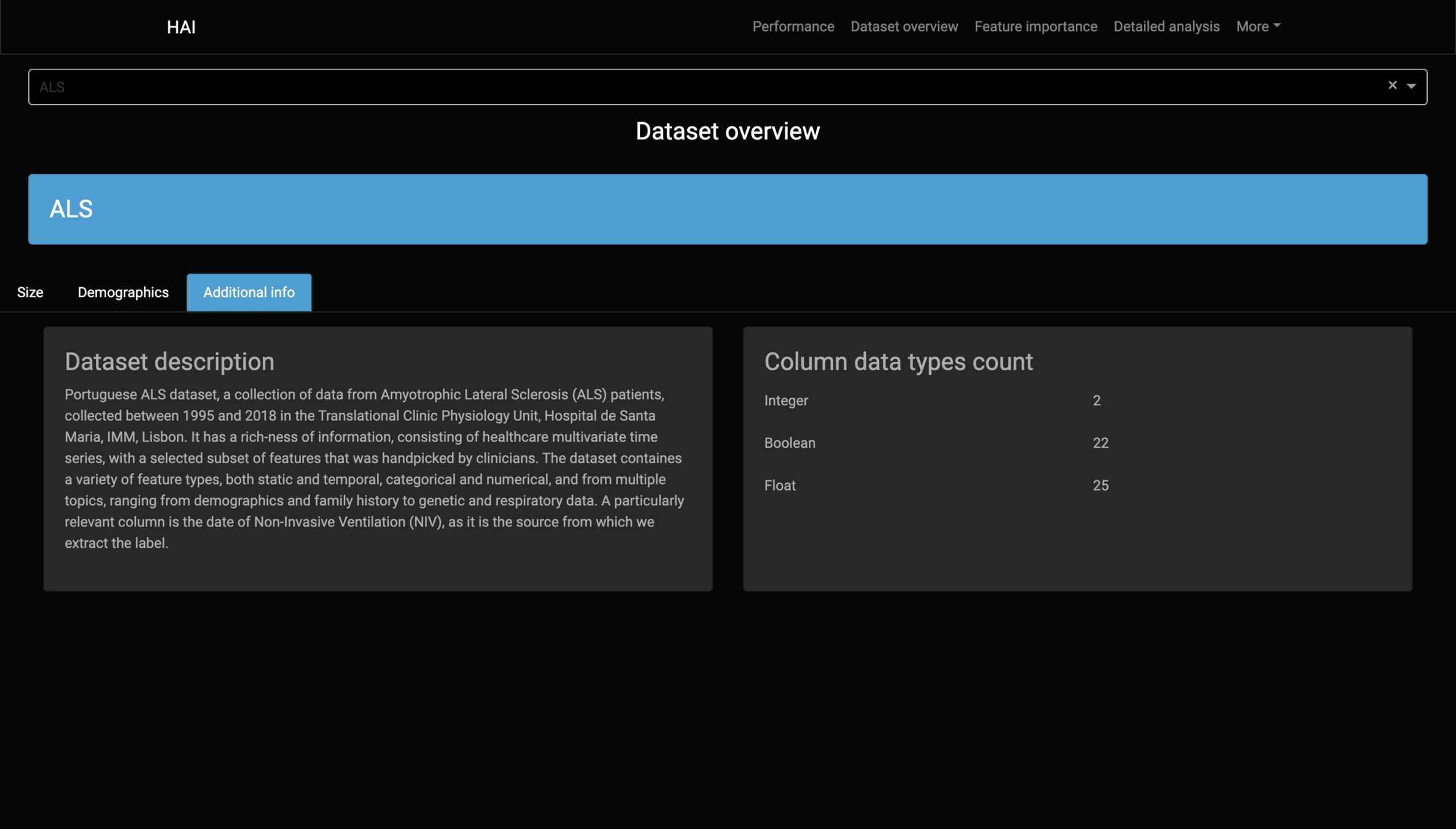
Task: Go to the Performance page
Action: point(793,26)
